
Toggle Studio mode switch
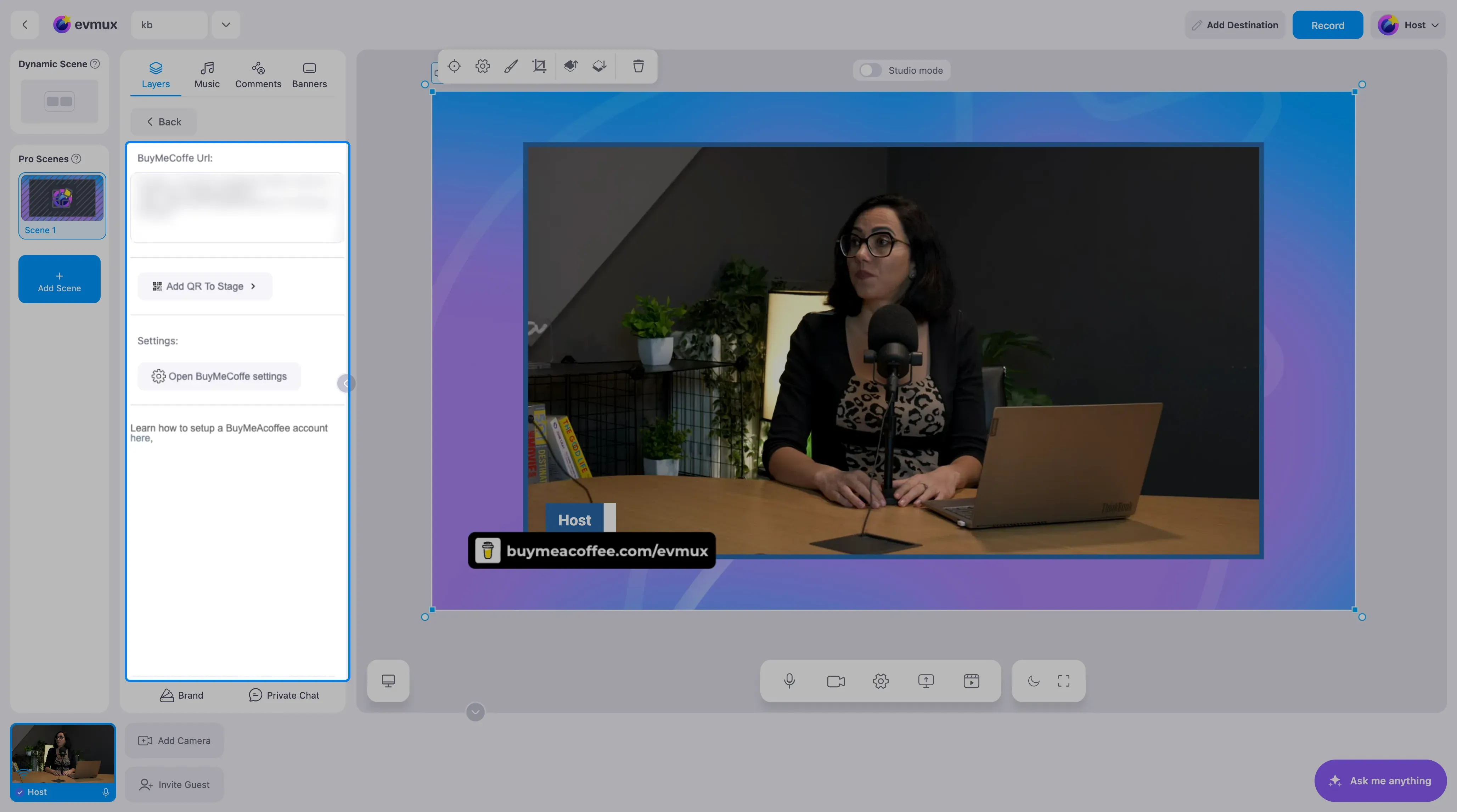pos(871,70)
